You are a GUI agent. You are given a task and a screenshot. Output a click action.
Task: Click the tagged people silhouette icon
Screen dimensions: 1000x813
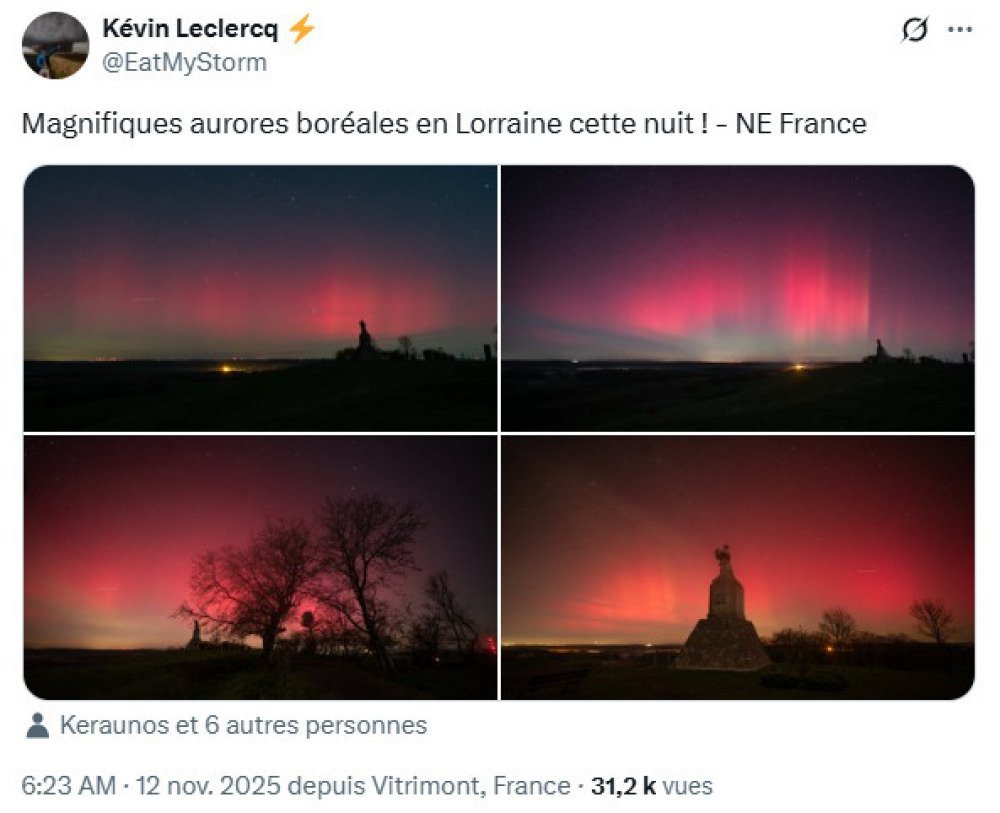[38, 726]
